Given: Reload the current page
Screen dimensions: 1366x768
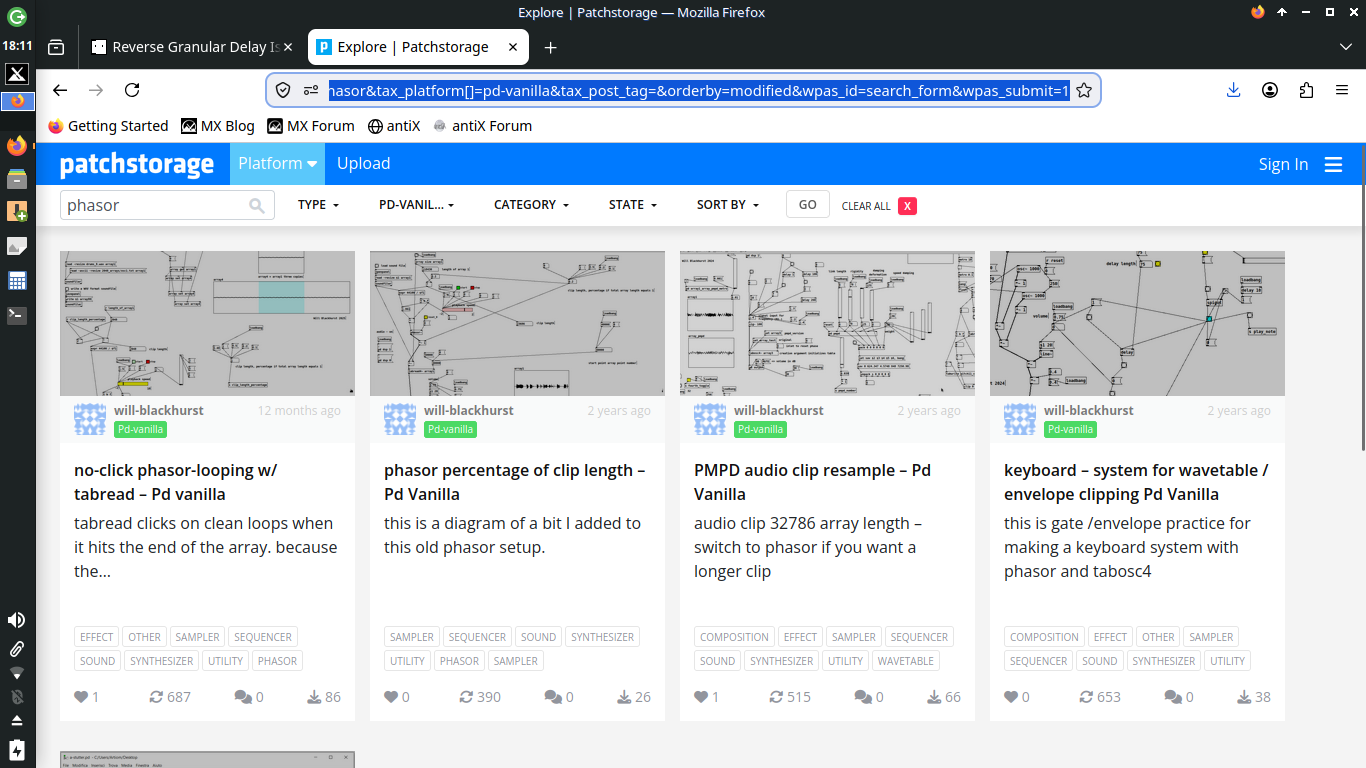Looking at the screenshot, I should point(132,90).
